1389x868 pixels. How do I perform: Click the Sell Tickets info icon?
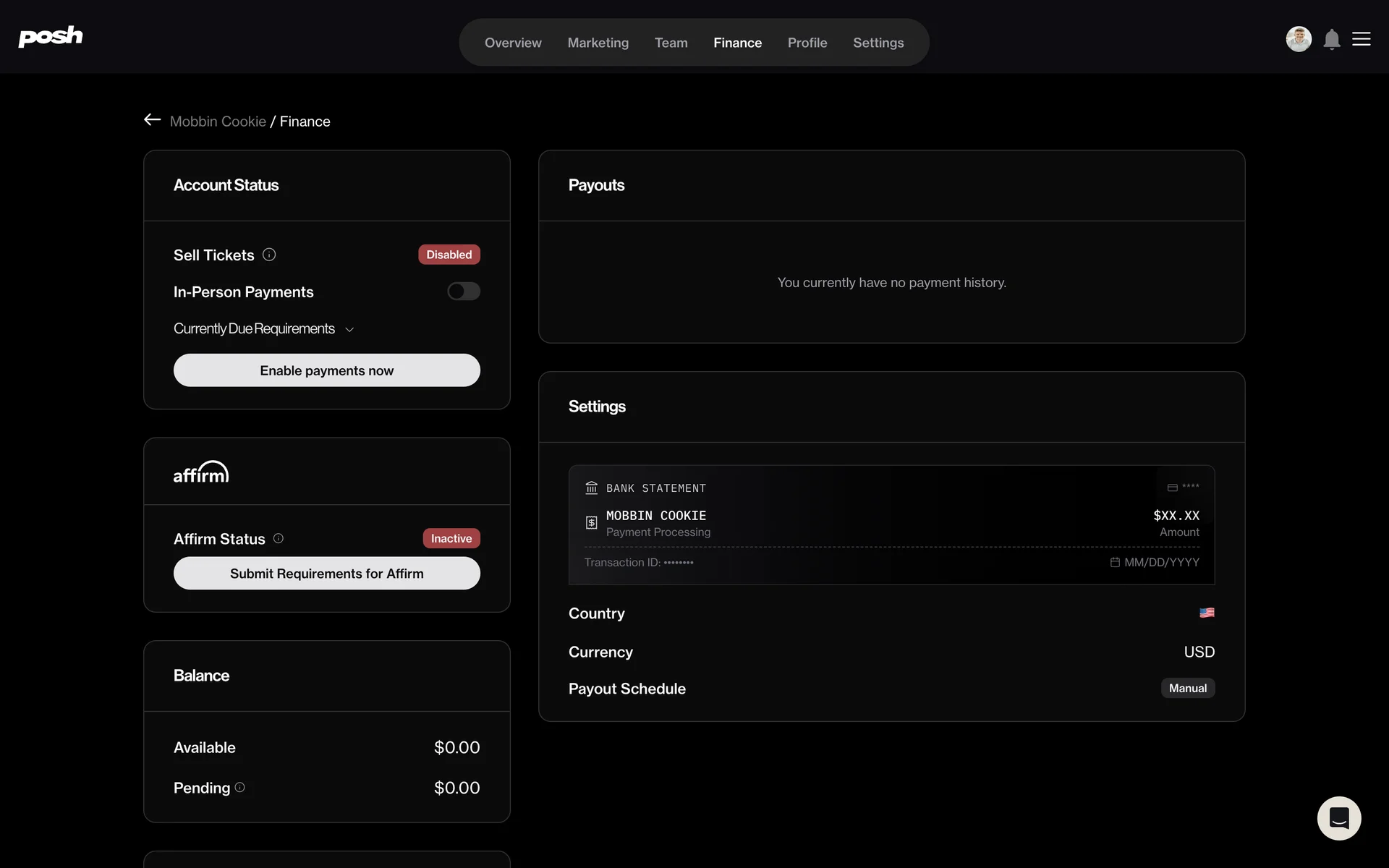click(269, 255)
